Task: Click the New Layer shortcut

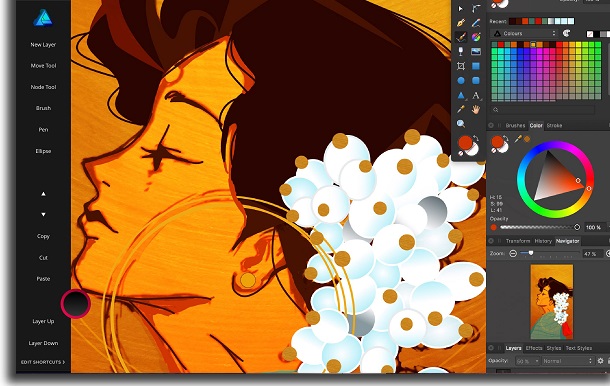Action: pos(43,45)
